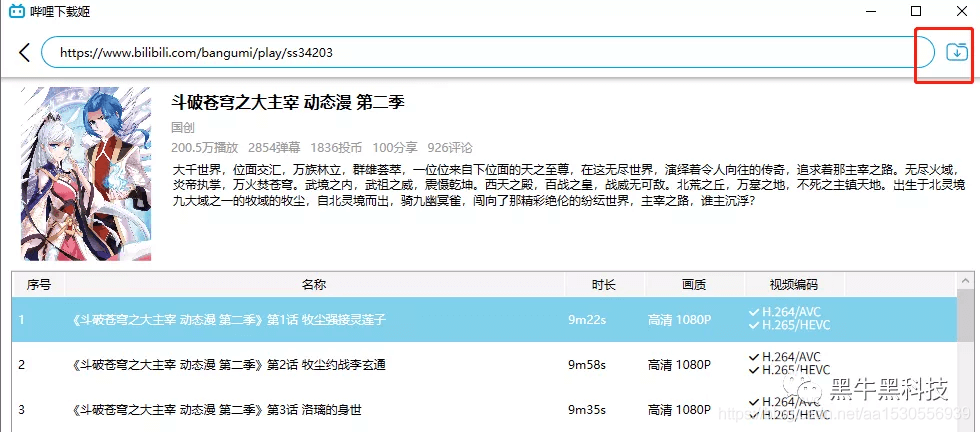Open 高清 1080P quality dropdown for episode 2
Viewport: 980px width, 432px height.
coord(679,364)
